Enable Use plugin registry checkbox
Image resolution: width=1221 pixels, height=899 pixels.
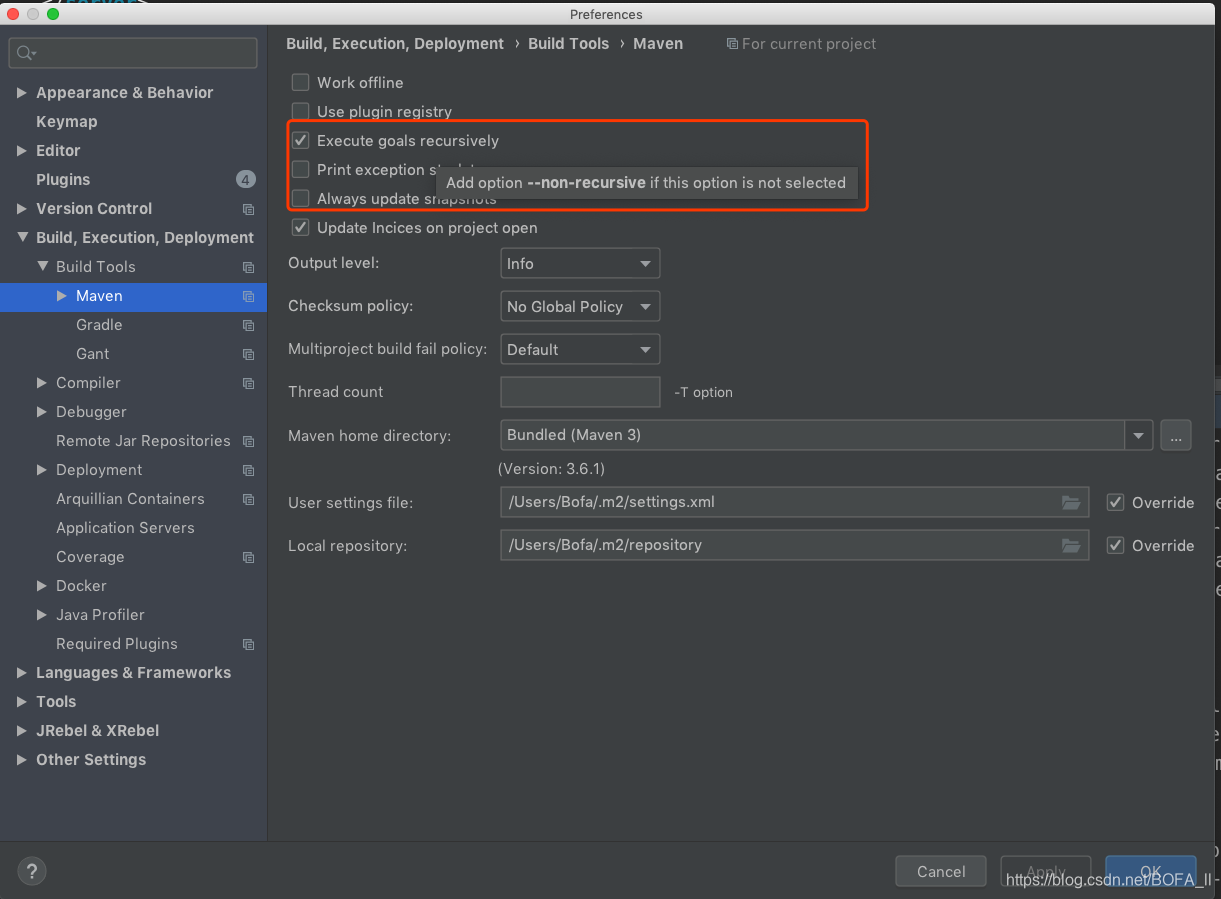coord(300,111)
